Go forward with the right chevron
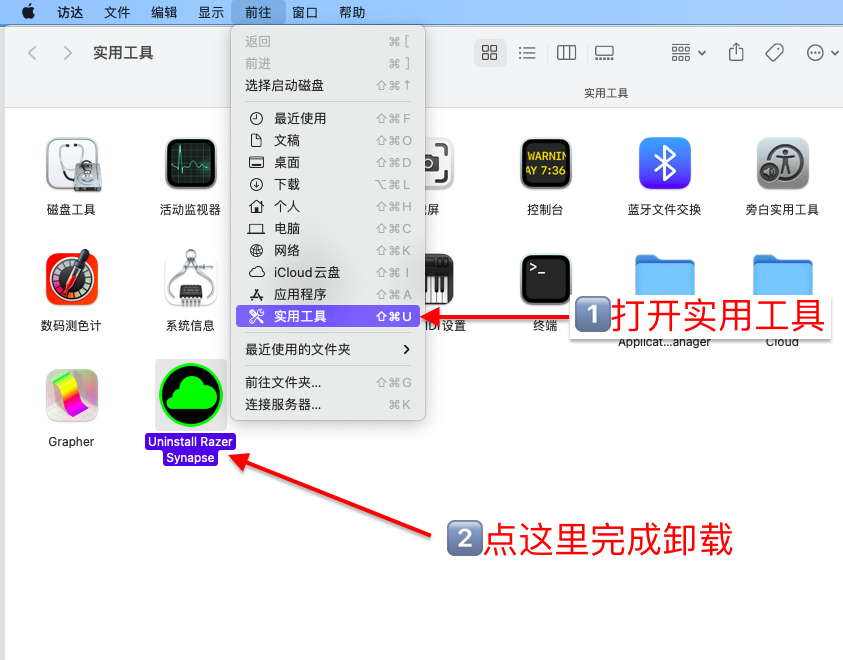This screenshot has height=660, width=843. pyautogui.click(x=67, y=53)
